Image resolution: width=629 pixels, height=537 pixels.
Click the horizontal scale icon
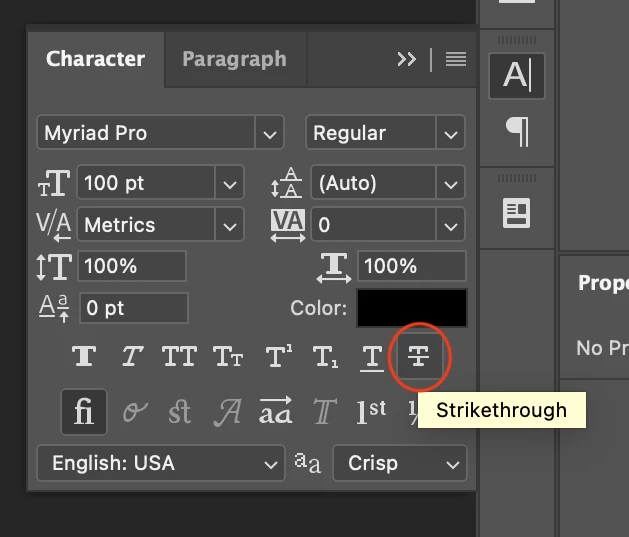tap(334, 268)
